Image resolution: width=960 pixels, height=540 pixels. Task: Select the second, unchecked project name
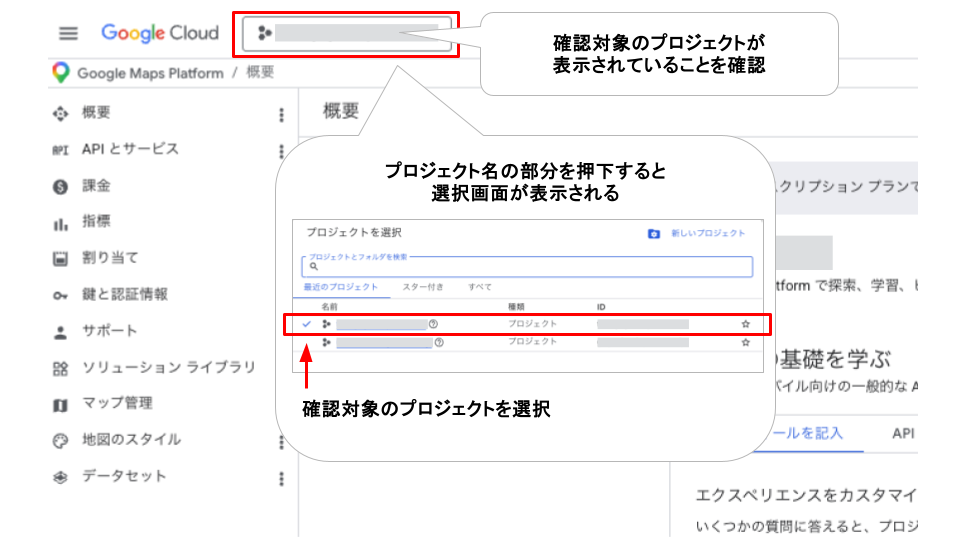tap(384, 343)
